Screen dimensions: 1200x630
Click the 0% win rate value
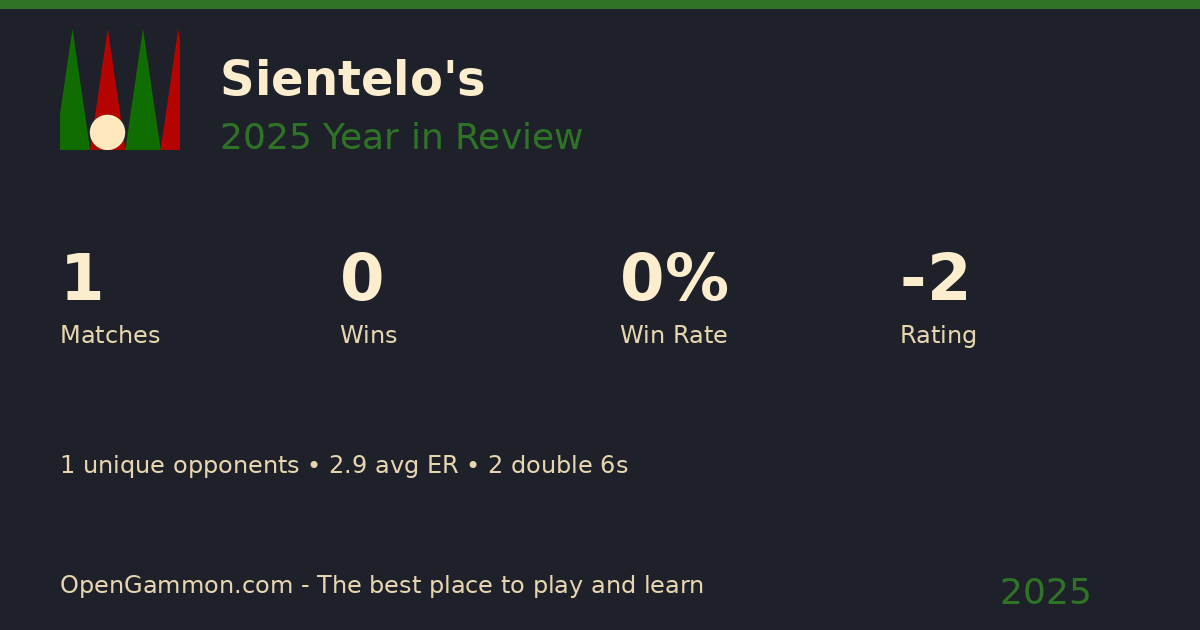coord(674,280)
